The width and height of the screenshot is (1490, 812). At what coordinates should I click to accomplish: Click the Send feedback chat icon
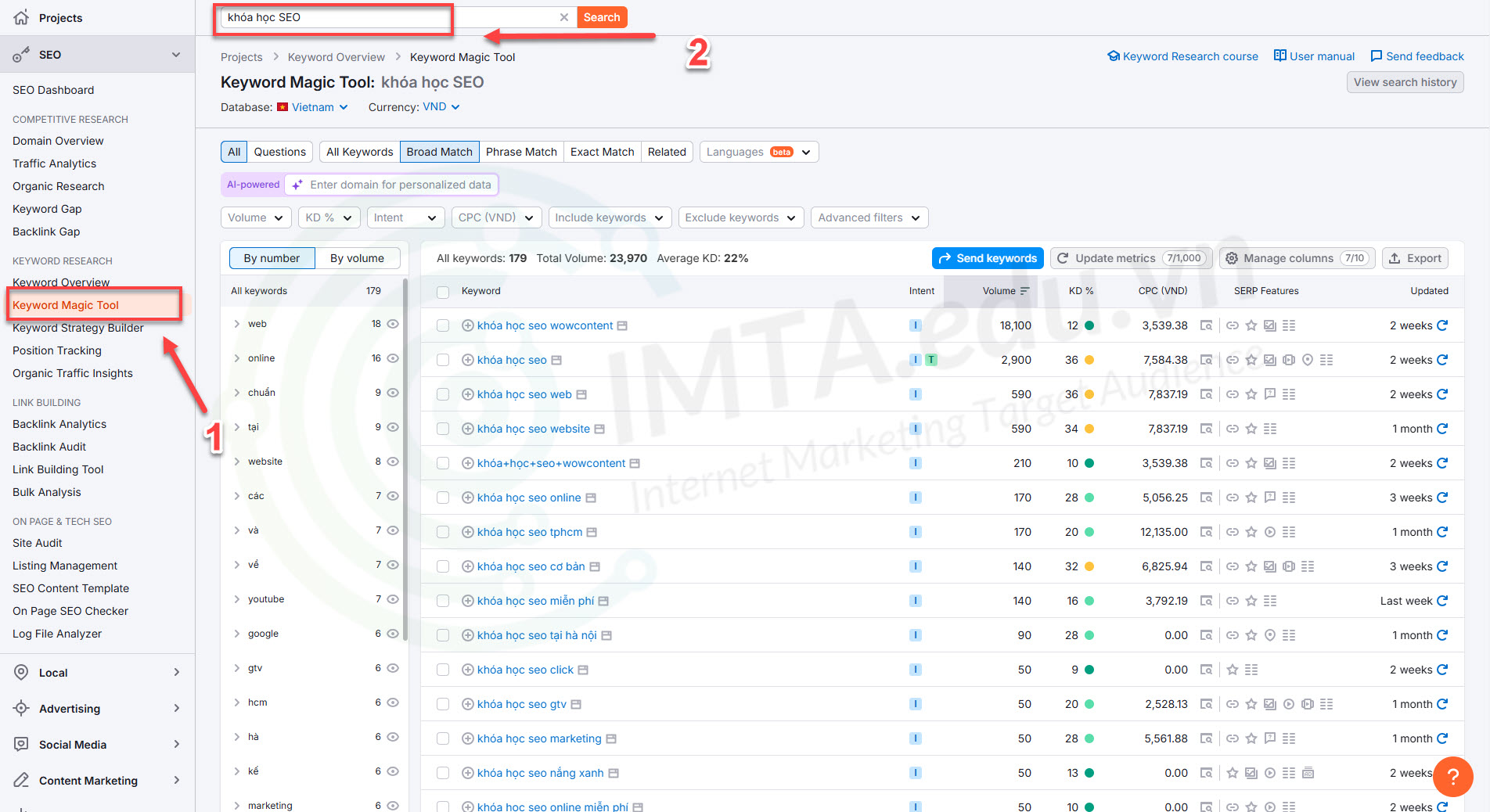point(1377,56)
